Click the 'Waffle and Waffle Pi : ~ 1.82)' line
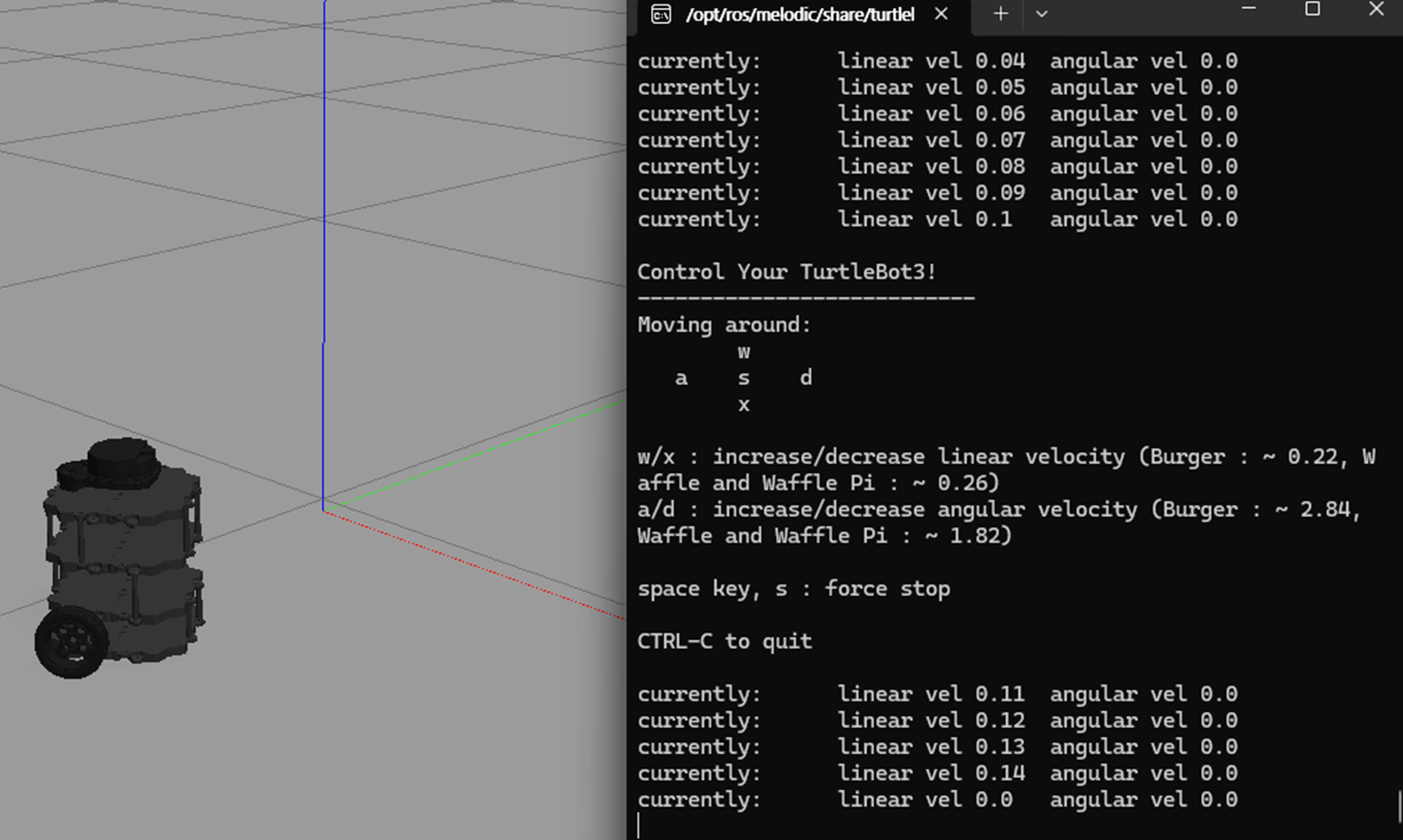Image resolution: width=1403 pixels, height=840 pixels. pyautogui.click(x=824, y=536)
